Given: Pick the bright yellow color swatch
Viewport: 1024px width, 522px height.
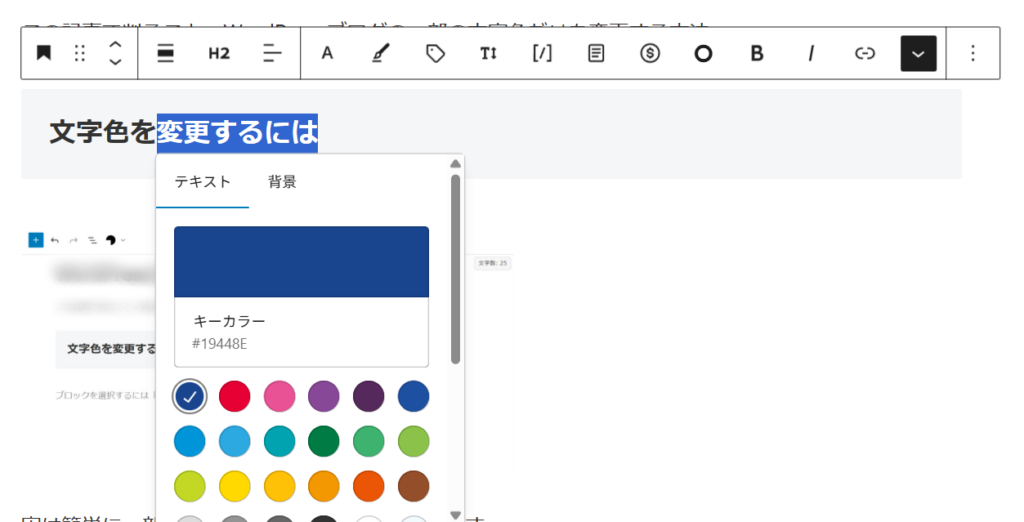Looking at the screenshot, I should [x=234, y=486].
